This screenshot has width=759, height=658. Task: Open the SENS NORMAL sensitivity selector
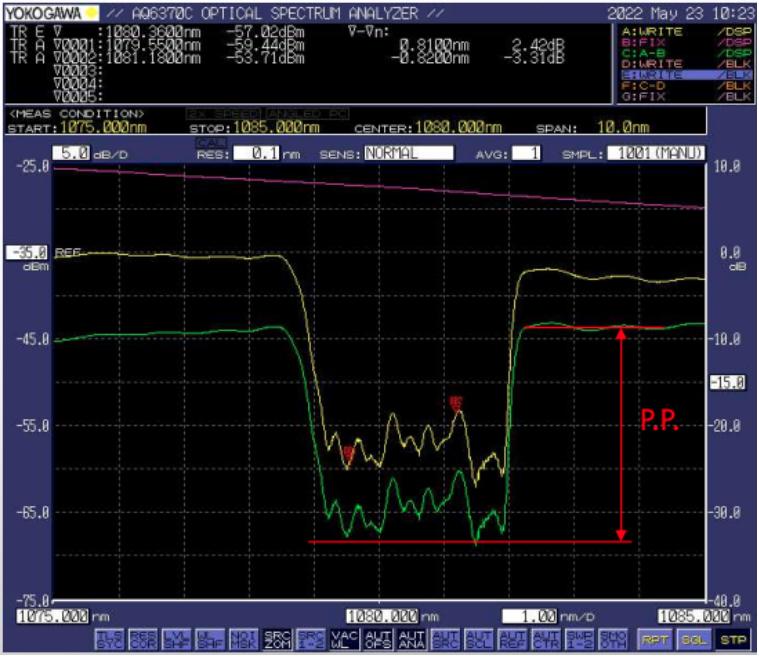[409, 153]
